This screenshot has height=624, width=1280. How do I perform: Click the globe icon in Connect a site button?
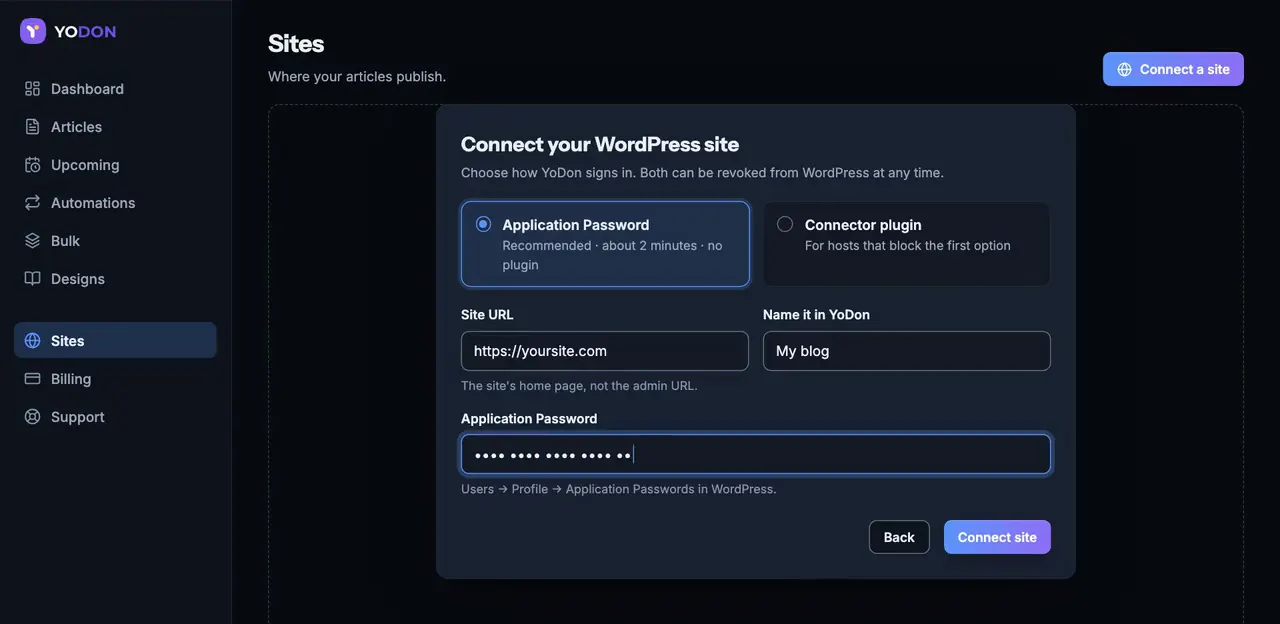pyautogui.click(x=1125, y=69)
